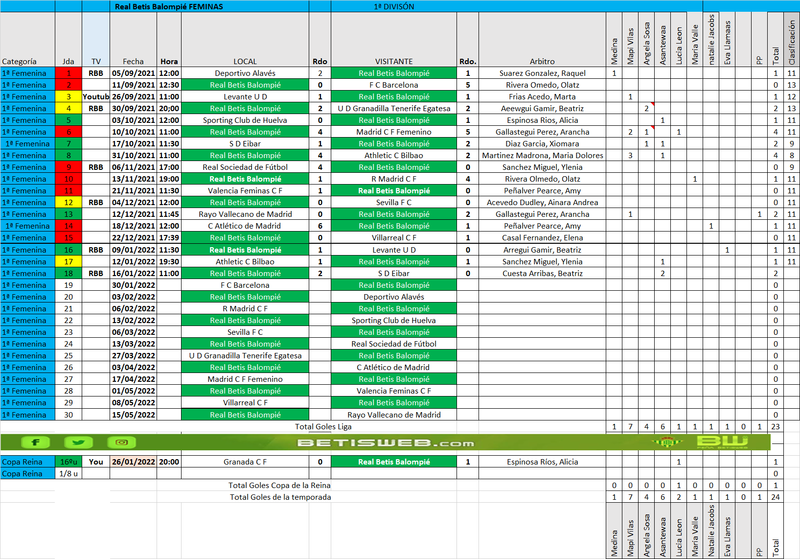Select the 'Categoría' column header
This screenshot has height=559, width=800.
click(x=28, y=40)
